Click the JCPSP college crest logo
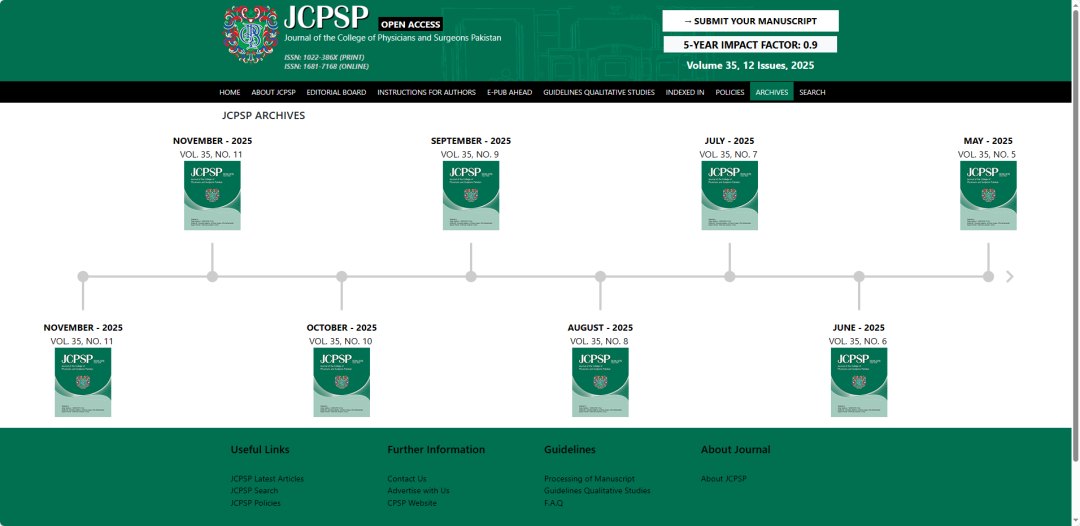1080x526 pixels. click(251, 34)
